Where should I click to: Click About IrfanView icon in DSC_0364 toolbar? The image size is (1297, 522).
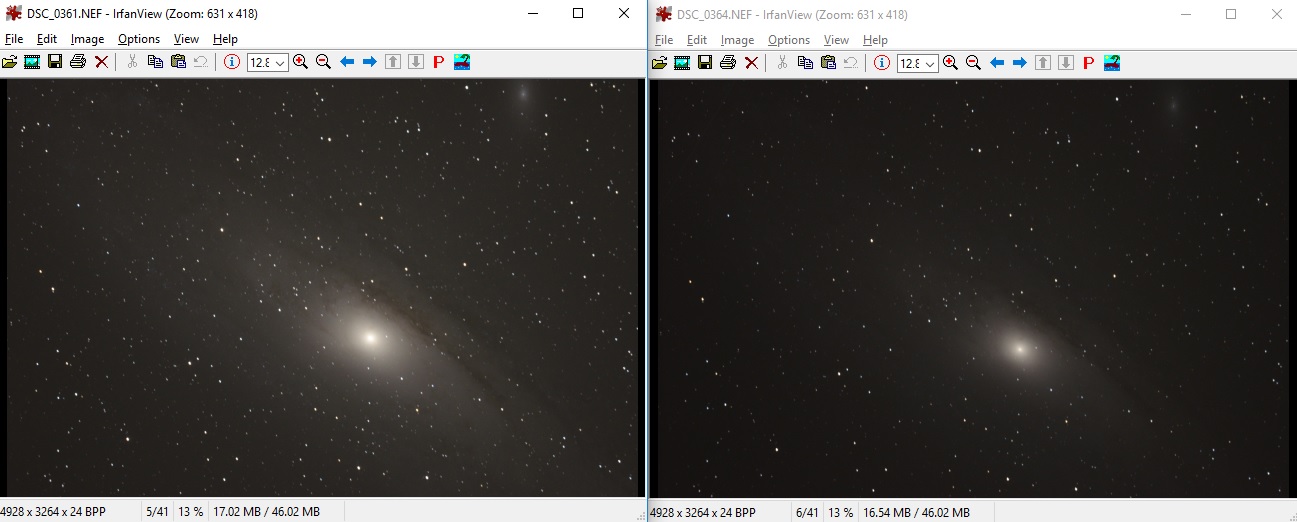click(1112, 62)
